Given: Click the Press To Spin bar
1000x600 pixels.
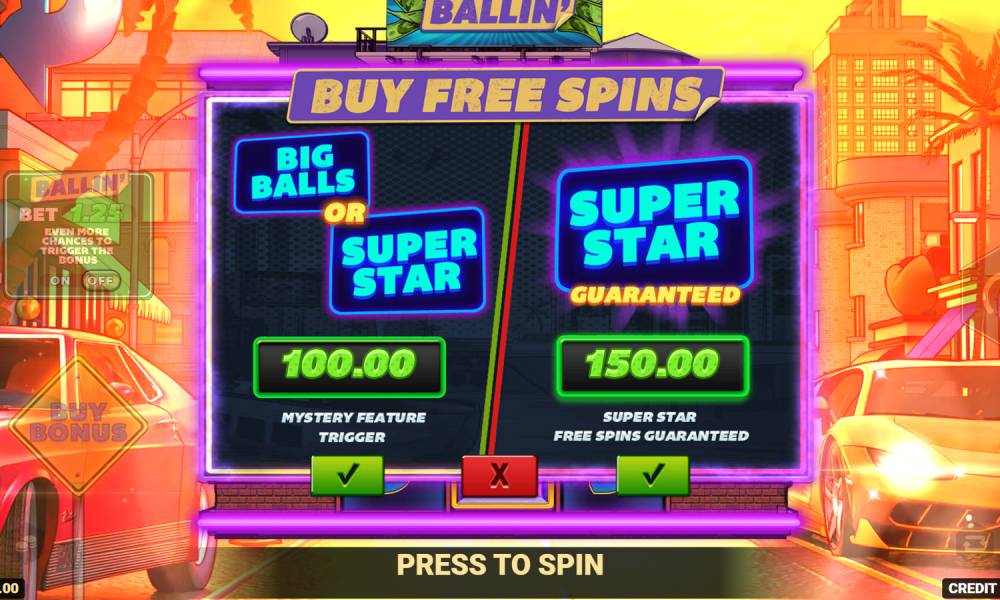Looking at the screenshot, I should coord(499,565).
